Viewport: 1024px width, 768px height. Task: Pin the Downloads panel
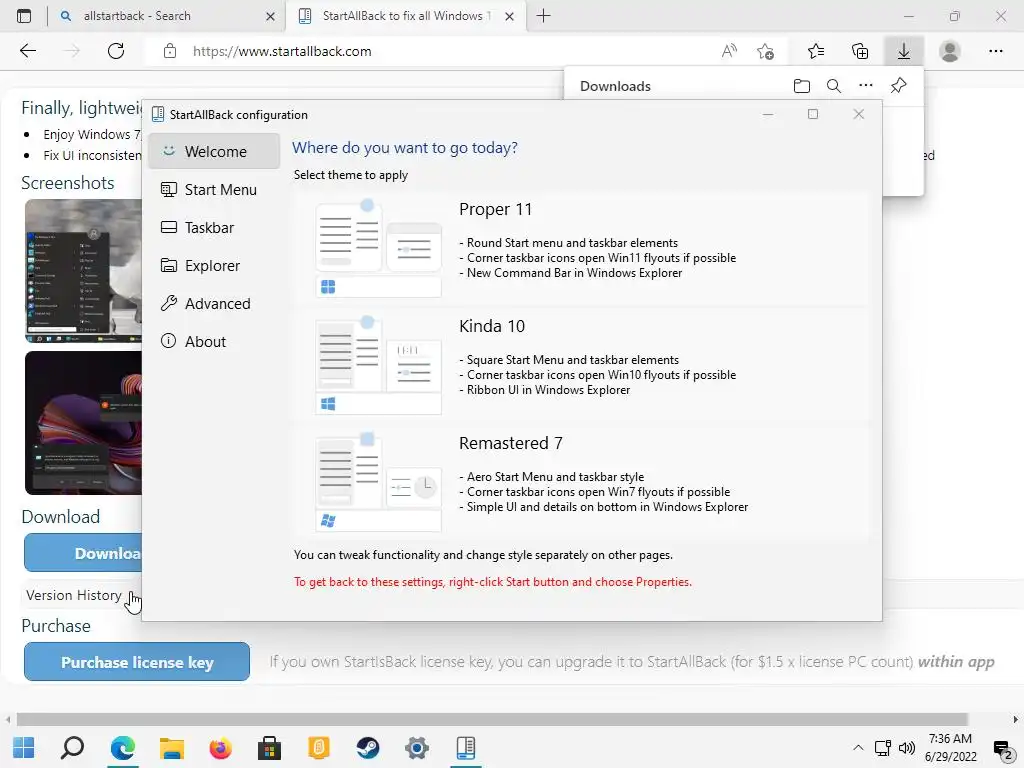point(899,86)
